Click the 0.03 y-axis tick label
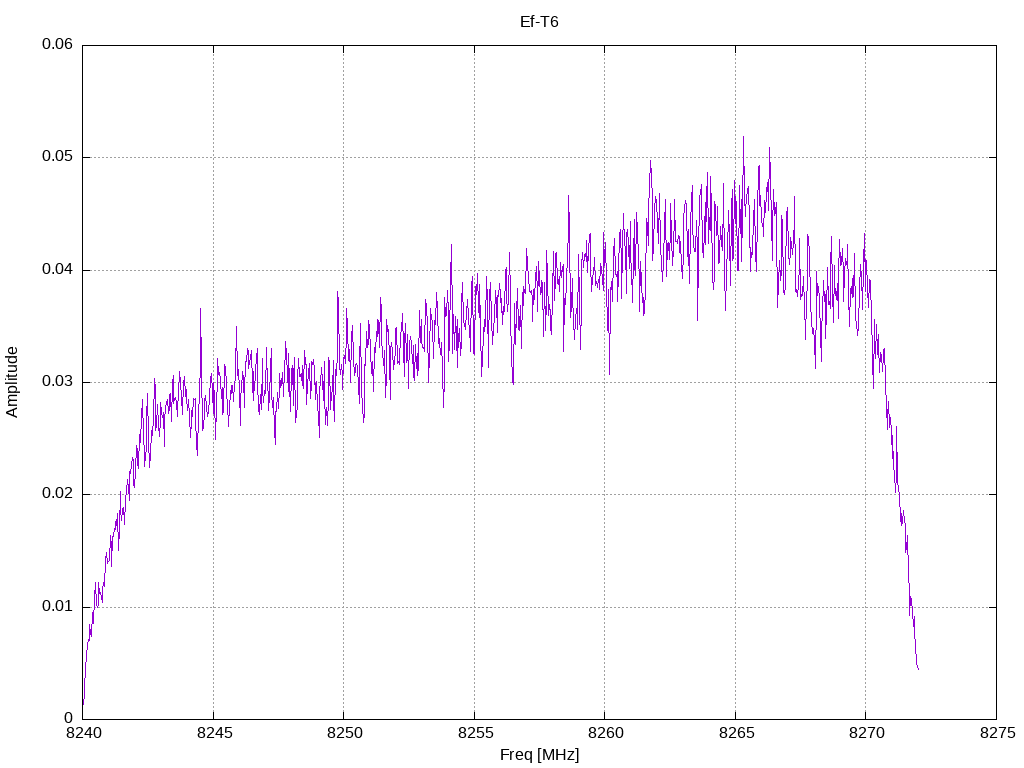This screenshot has height=768, width=1024. tap(57, 381)
